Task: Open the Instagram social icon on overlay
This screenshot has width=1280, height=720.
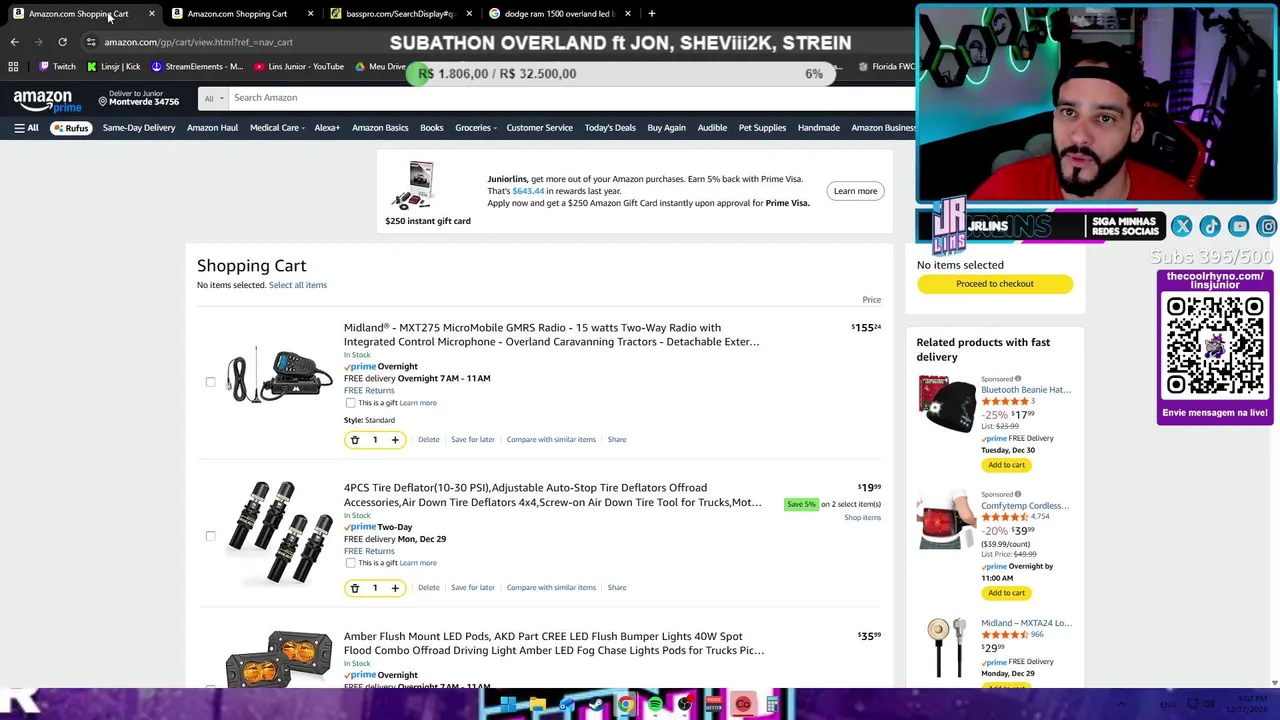Action: pyautogui.click(x=1267, y=227)
